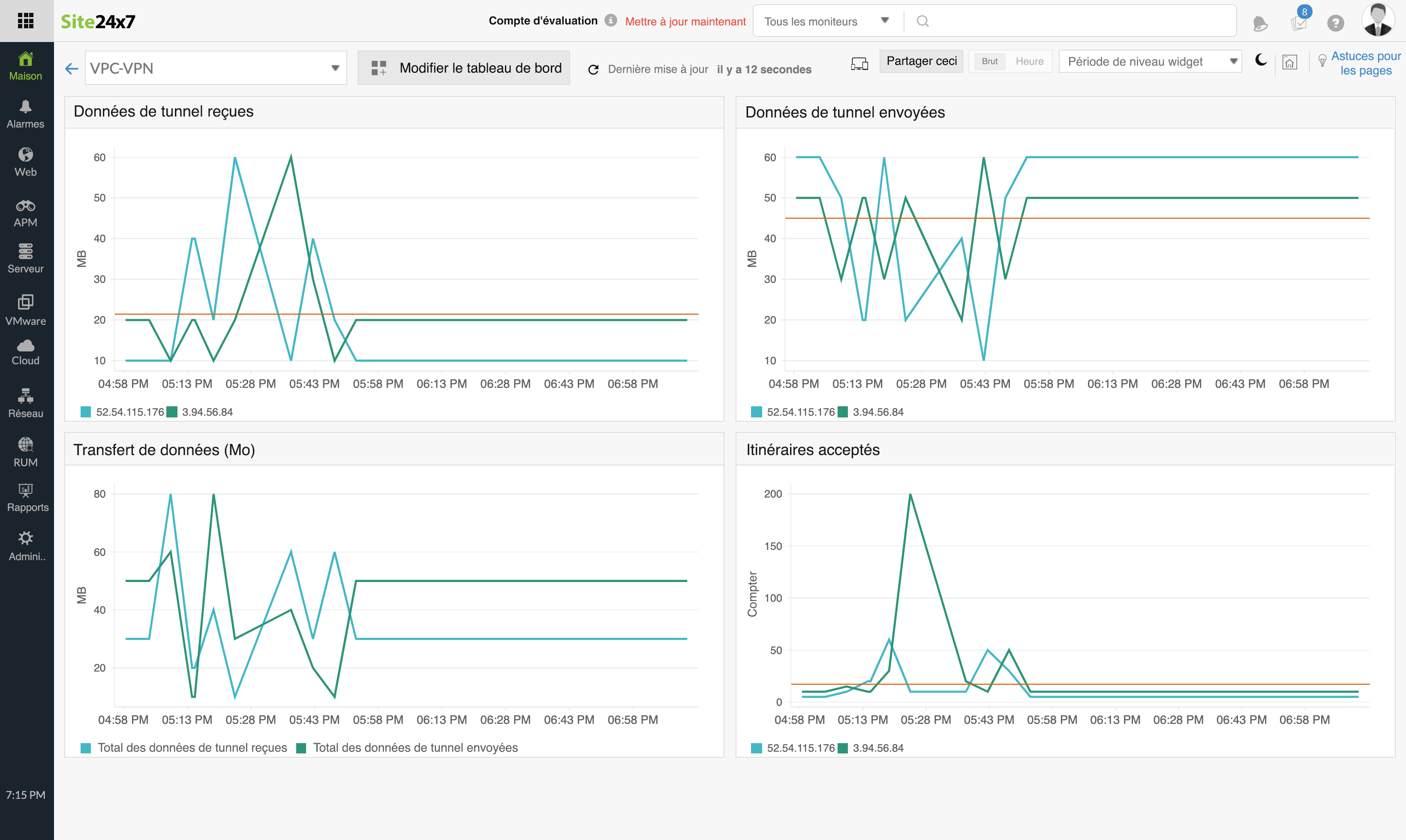
Task: Open the RUM section in sidebar
Action: 25,451
